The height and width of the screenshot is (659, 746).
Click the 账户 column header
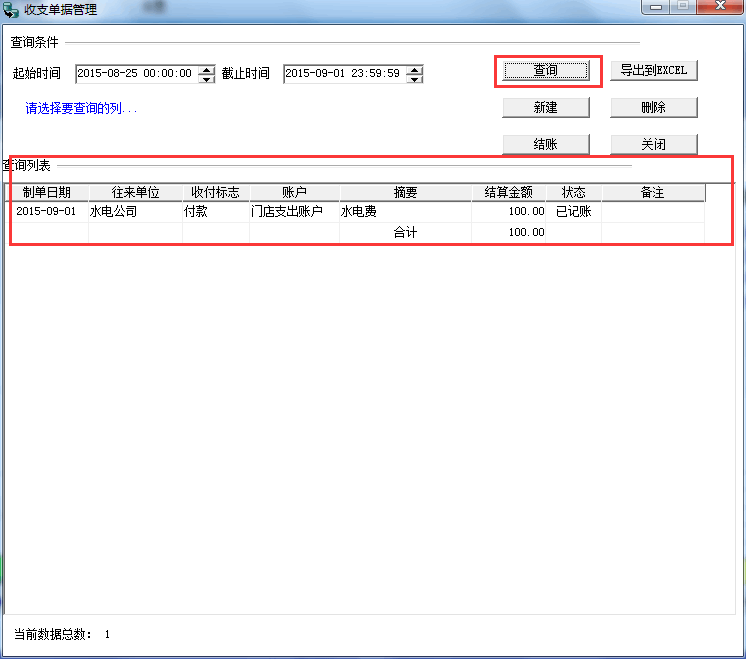294,193
